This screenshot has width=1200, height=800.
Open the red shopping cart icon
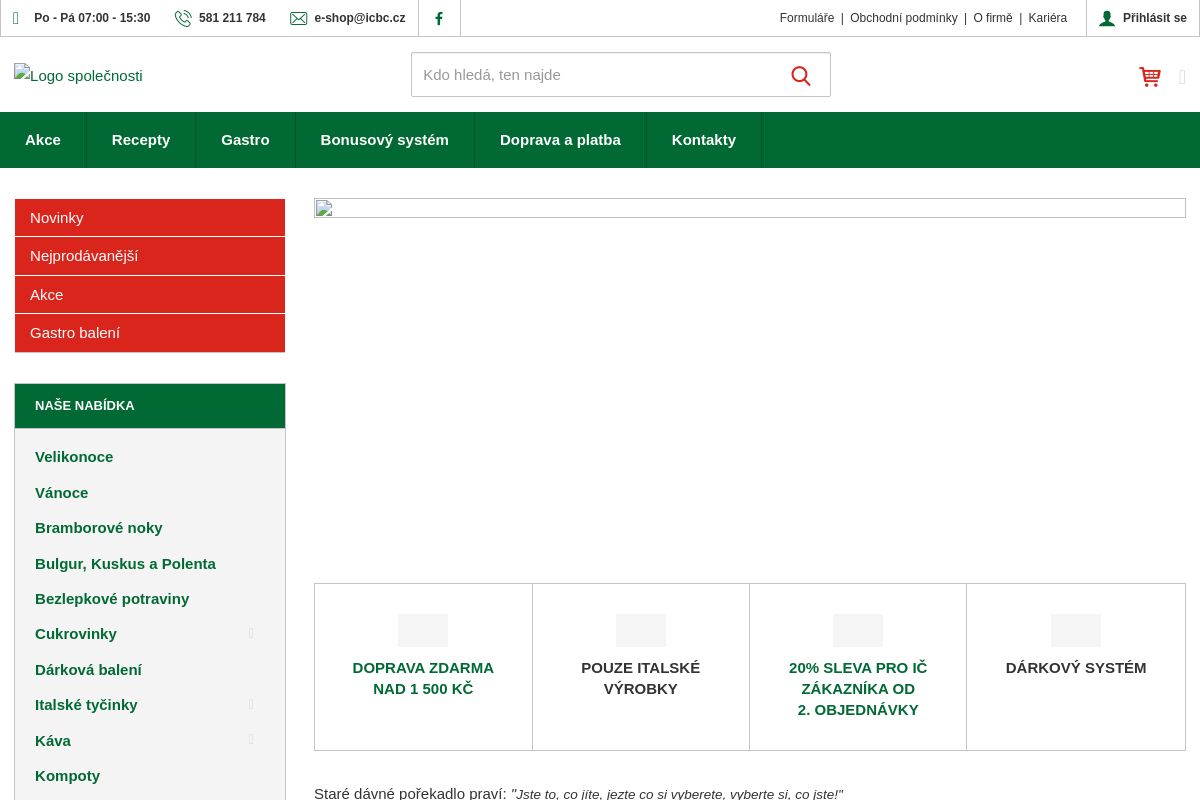point(1150,77)
